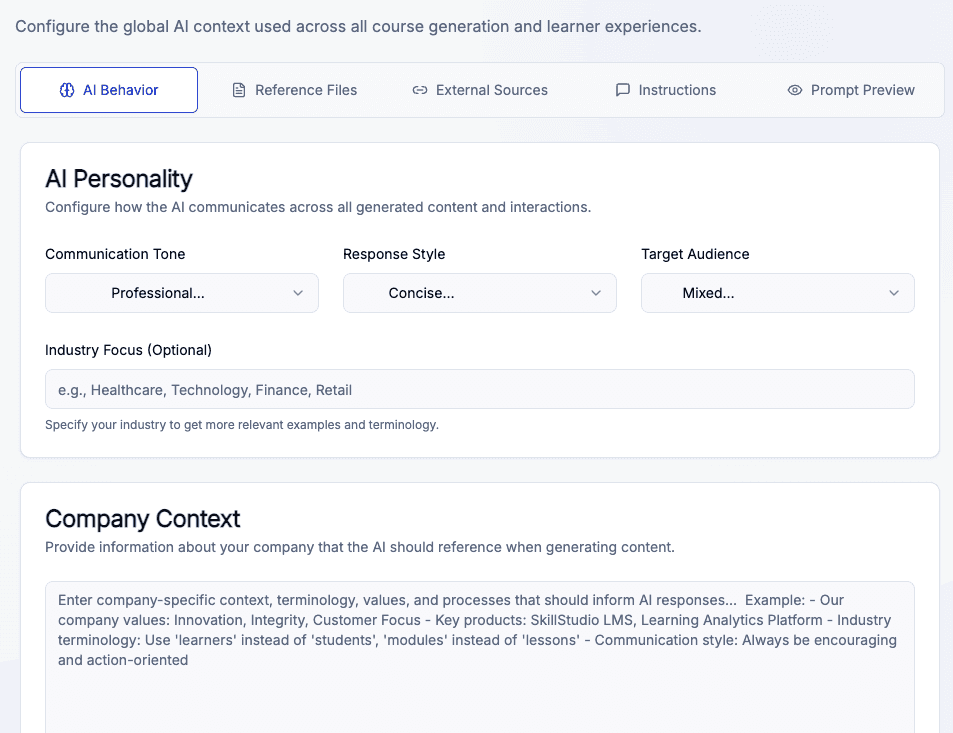Switch to the Reference Files tab
Screen dimensions: 953x733
click(305, 90)
